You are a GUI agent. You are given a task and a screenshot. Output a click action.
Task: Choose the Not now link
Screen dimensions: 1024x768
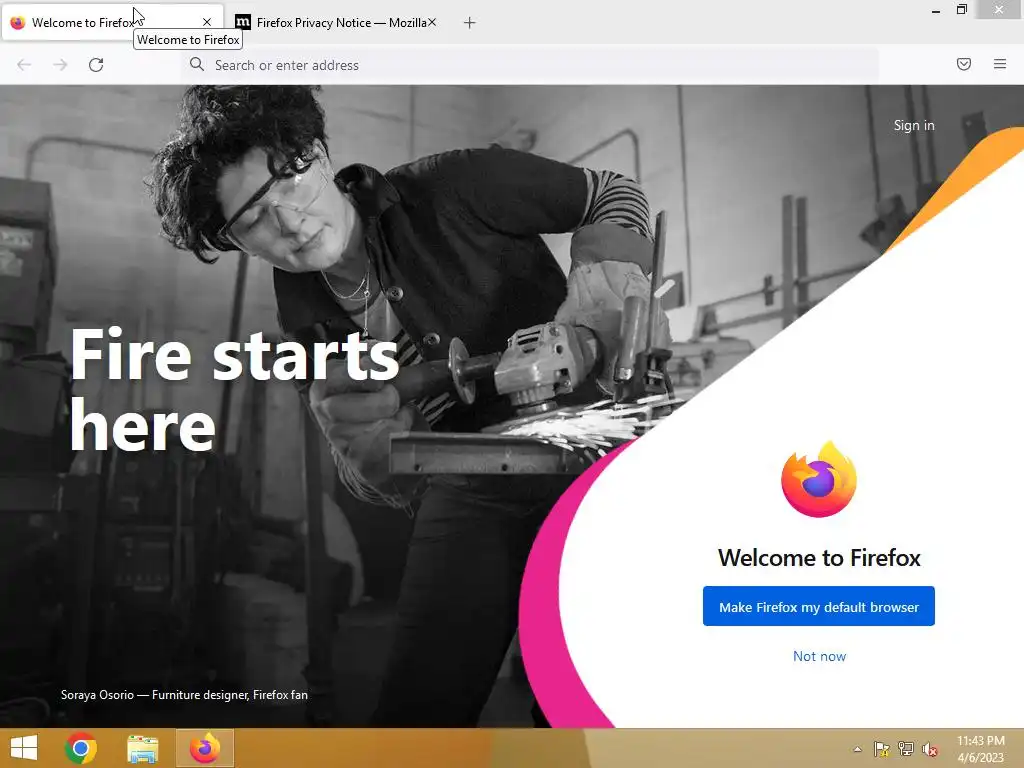tap(819, 656)
